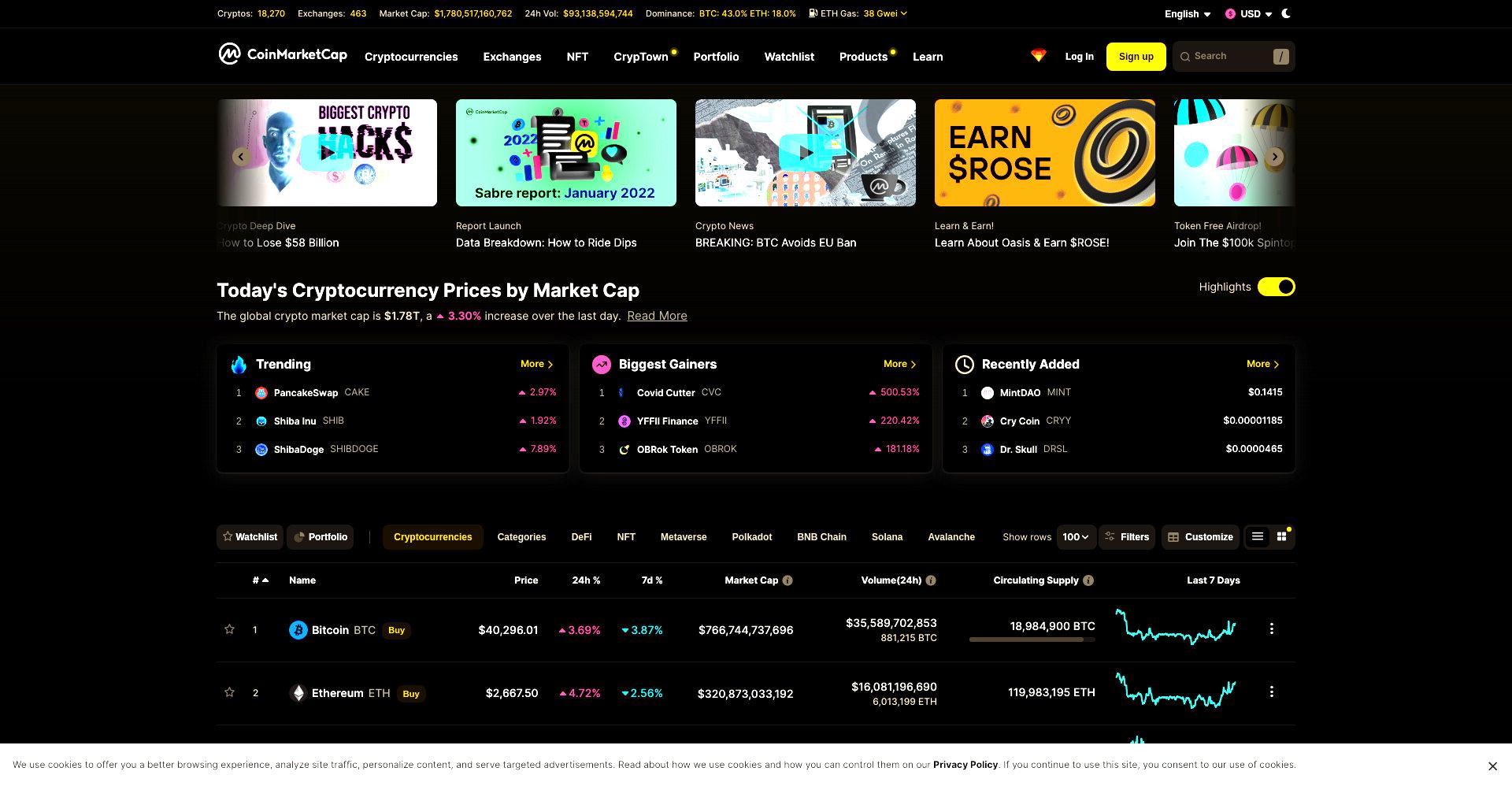1512x786 pixels.
Task: Open Show rows 100 dropdown
Action: click(x=1076, y=537)
